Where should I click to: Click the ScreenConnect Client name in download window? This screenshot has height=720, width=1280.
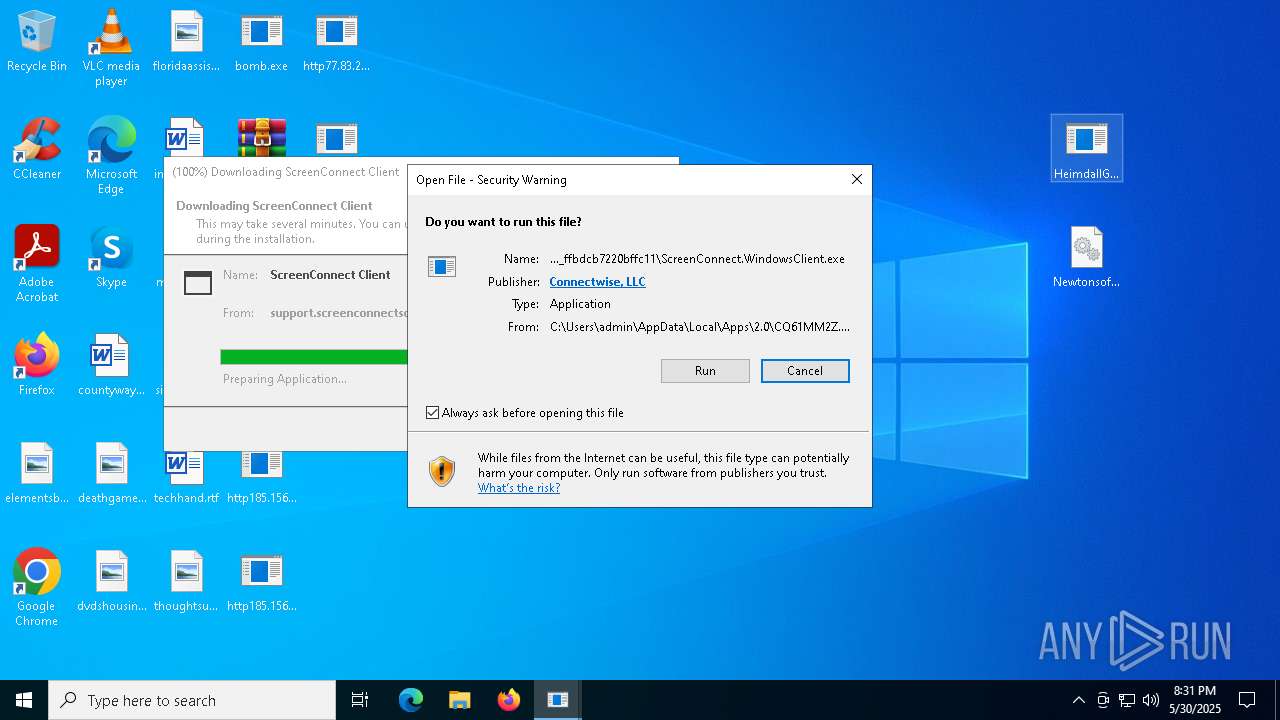[330, 275]
